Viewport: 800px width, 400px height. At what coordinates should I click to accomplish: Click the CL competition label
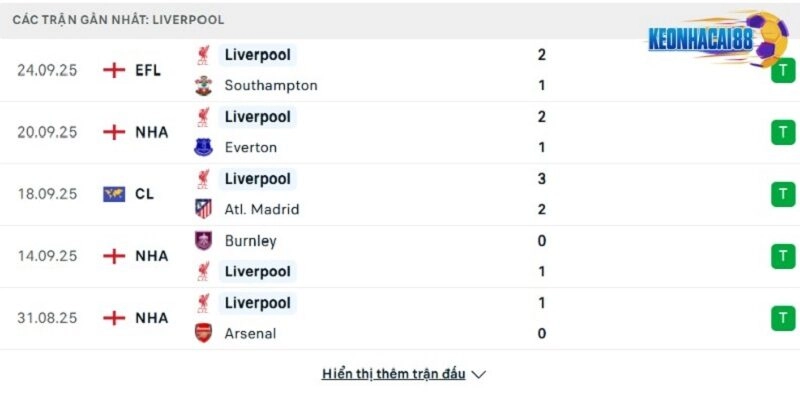coord(145,194)
